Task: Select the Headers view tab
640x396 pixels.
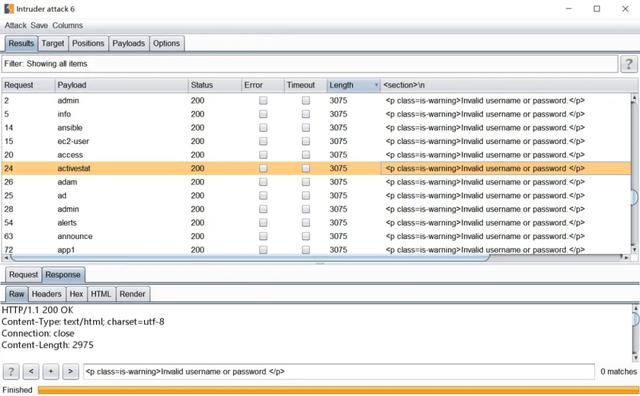Action: pos(47,294)
